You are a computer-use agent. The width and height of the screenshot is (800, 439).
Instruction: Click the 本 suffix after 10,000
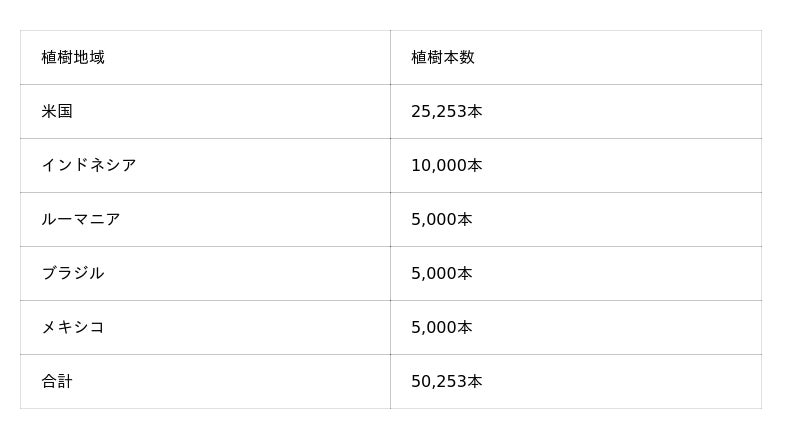[474, 166]
